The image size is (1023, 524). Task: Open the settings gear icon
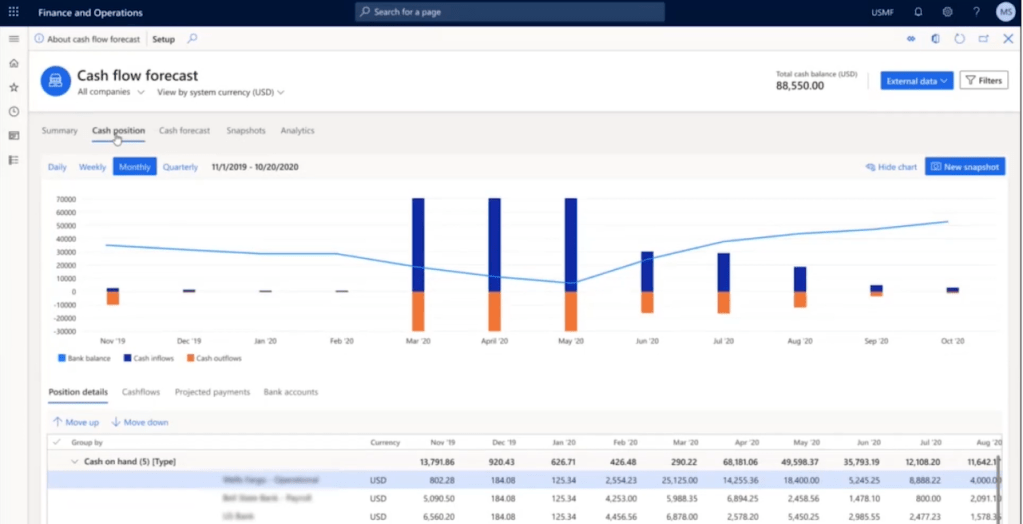pos(947,12)
